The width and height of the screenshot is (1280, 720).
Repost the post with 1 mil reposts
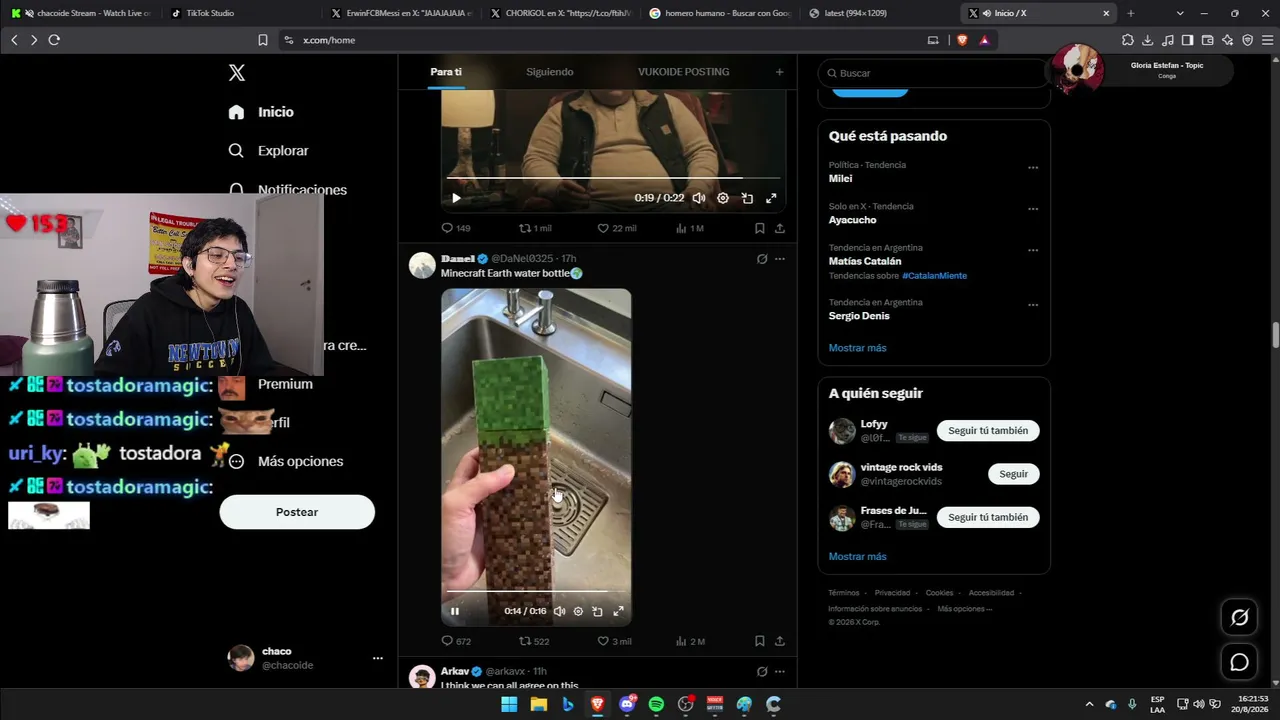pos(535,228)
